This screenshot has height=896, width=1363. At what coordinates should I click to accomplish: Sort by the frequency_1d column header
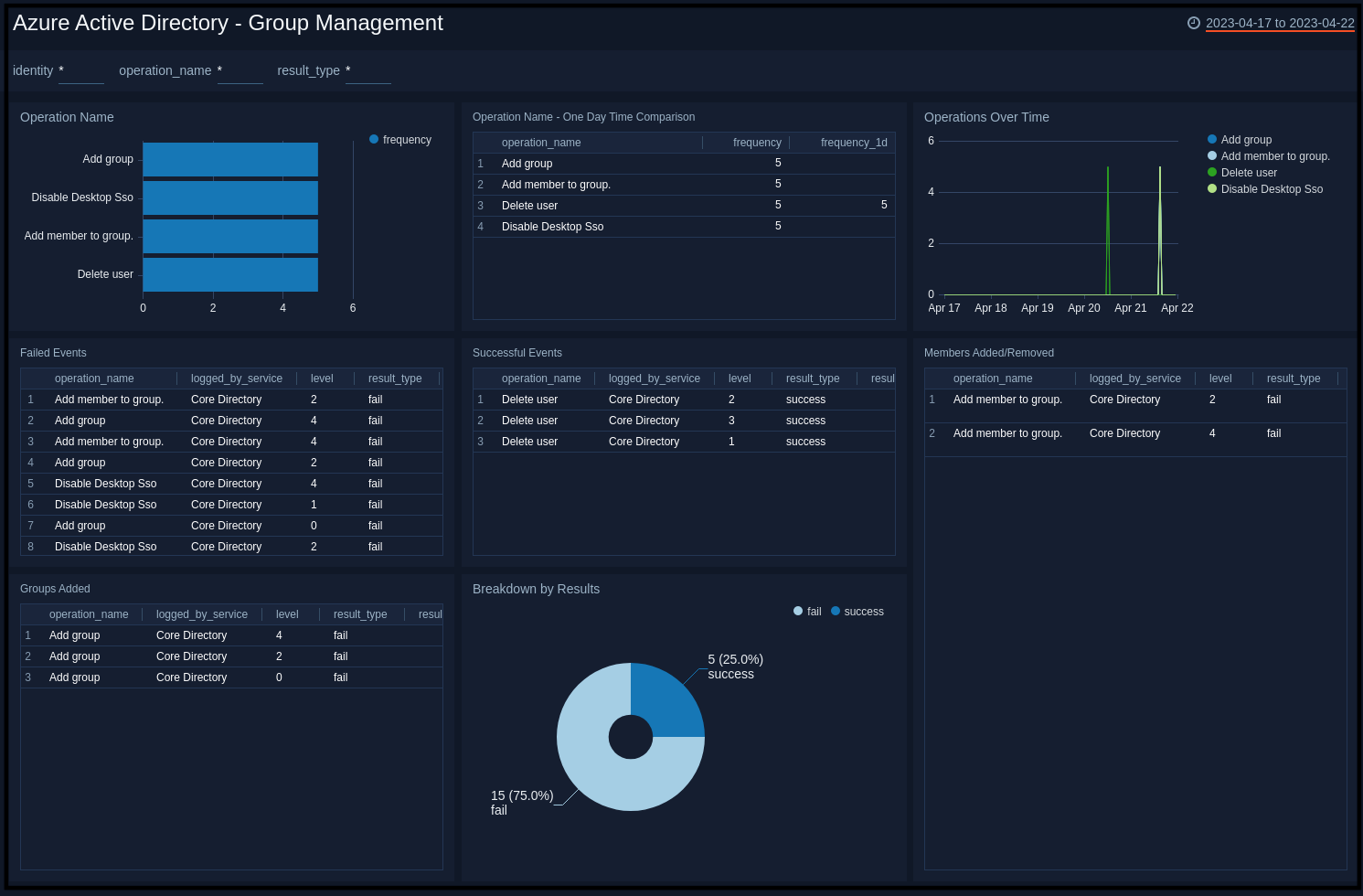[854, 143]
